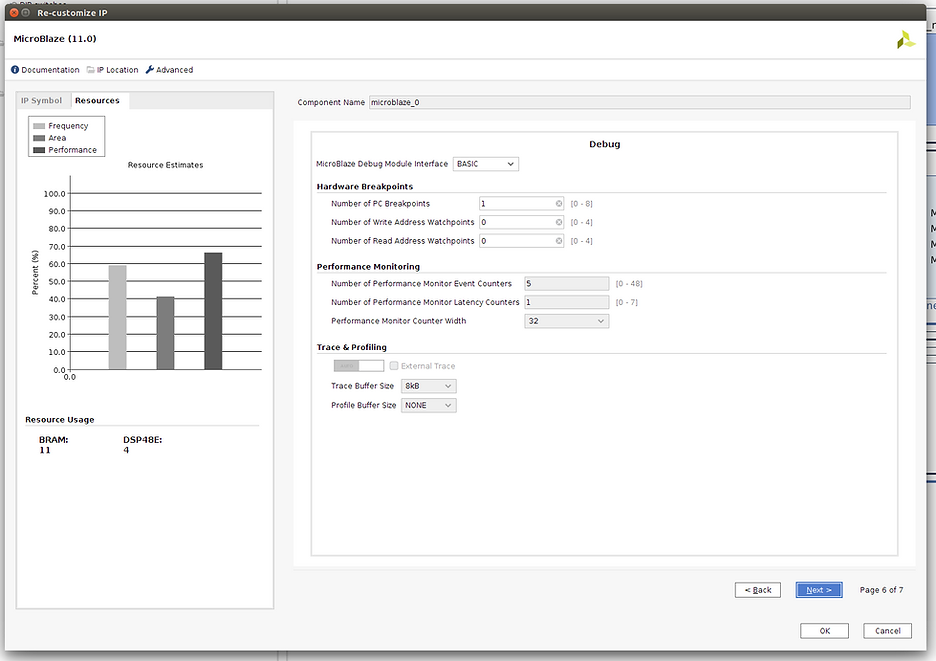The image size is (936, 661).
Task: Expand the Trace Buffer Size dropdown
Action: click(x=428, y=386)
